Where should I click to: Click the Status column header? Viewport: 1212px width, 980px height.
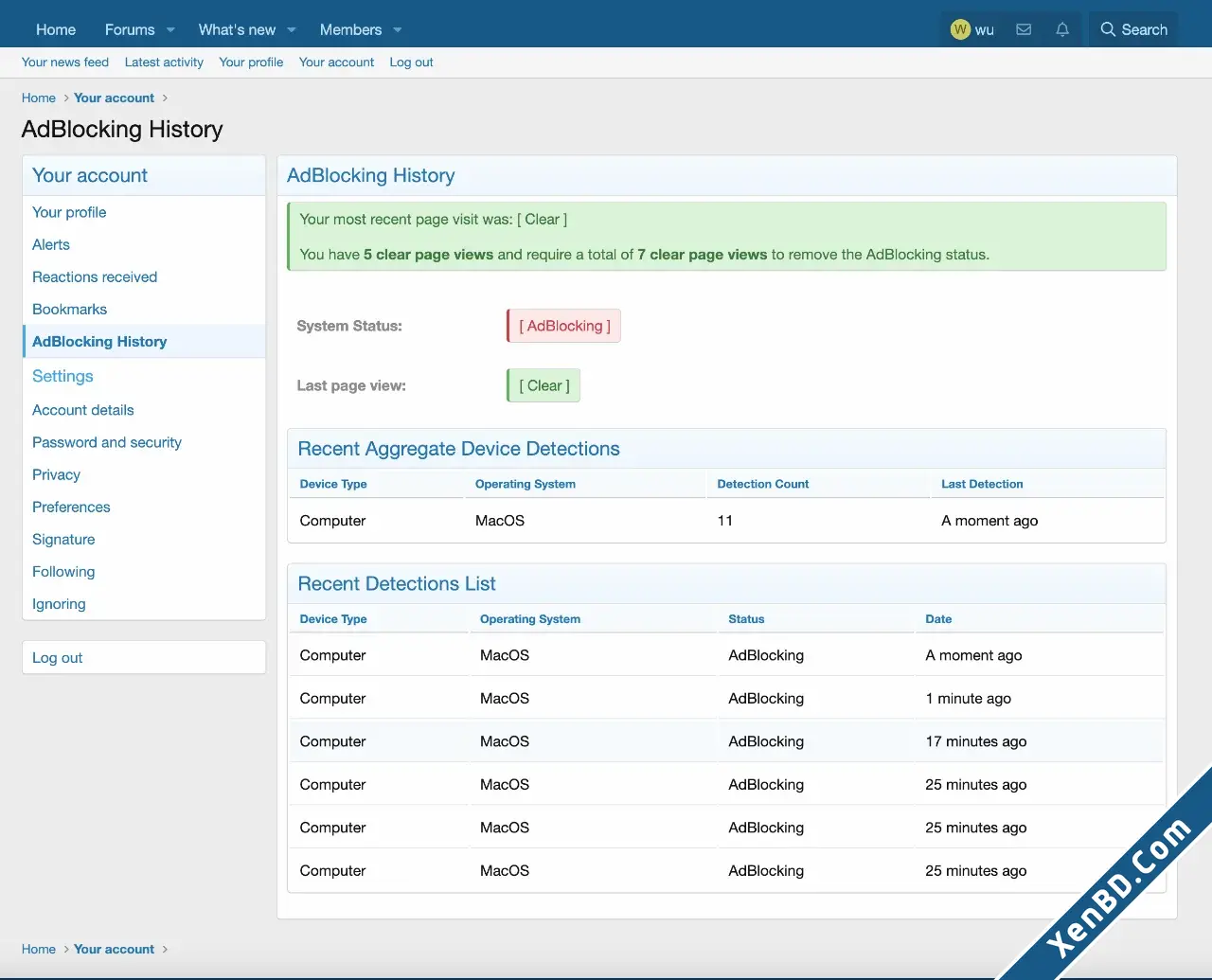point(746,619)
